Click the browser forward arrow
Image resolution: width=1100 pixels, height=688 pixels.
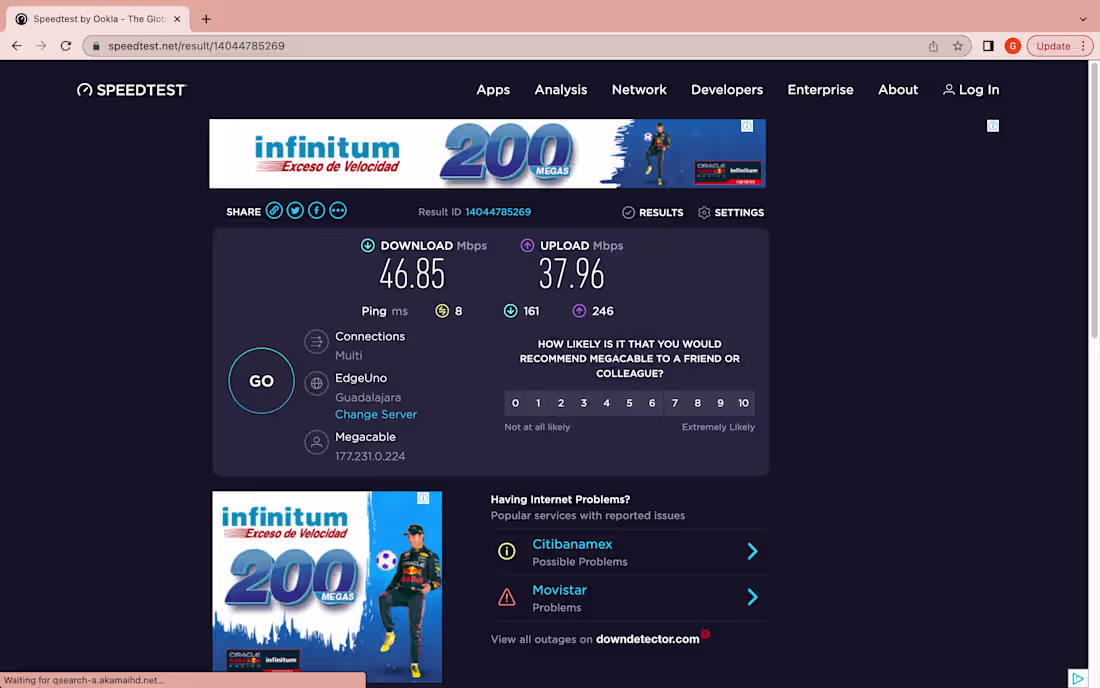point(41,46)
